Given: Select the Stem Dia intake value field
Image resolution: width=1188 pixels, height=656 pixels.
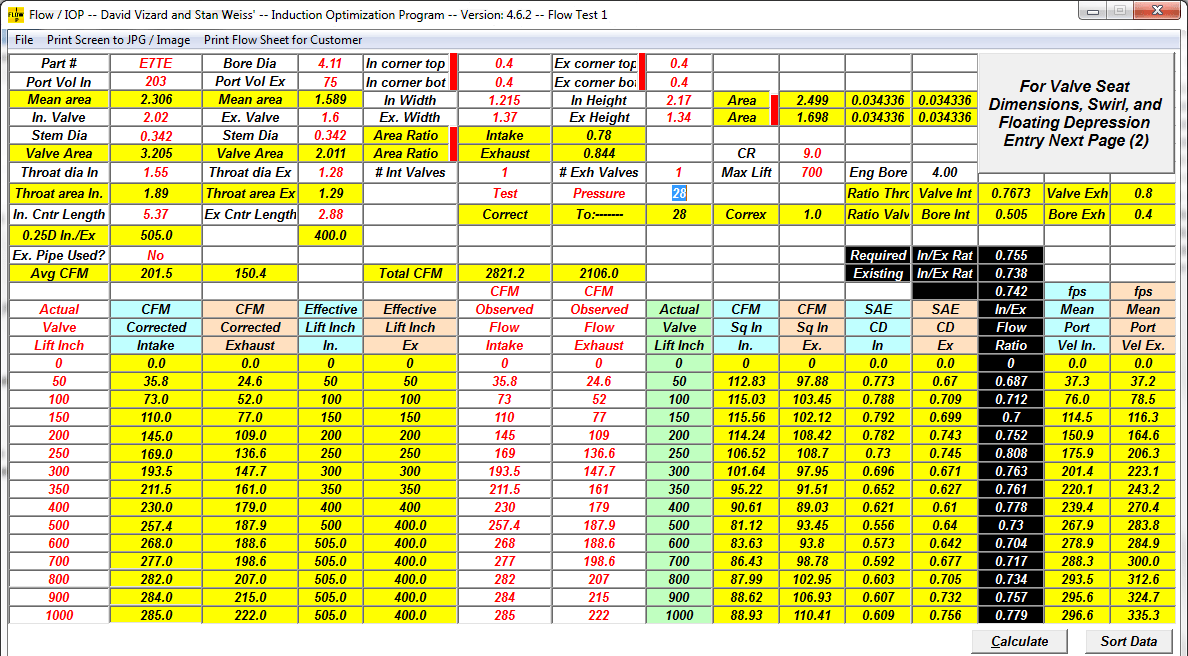Looking at the screenshot, I should [x=156, y=136].
